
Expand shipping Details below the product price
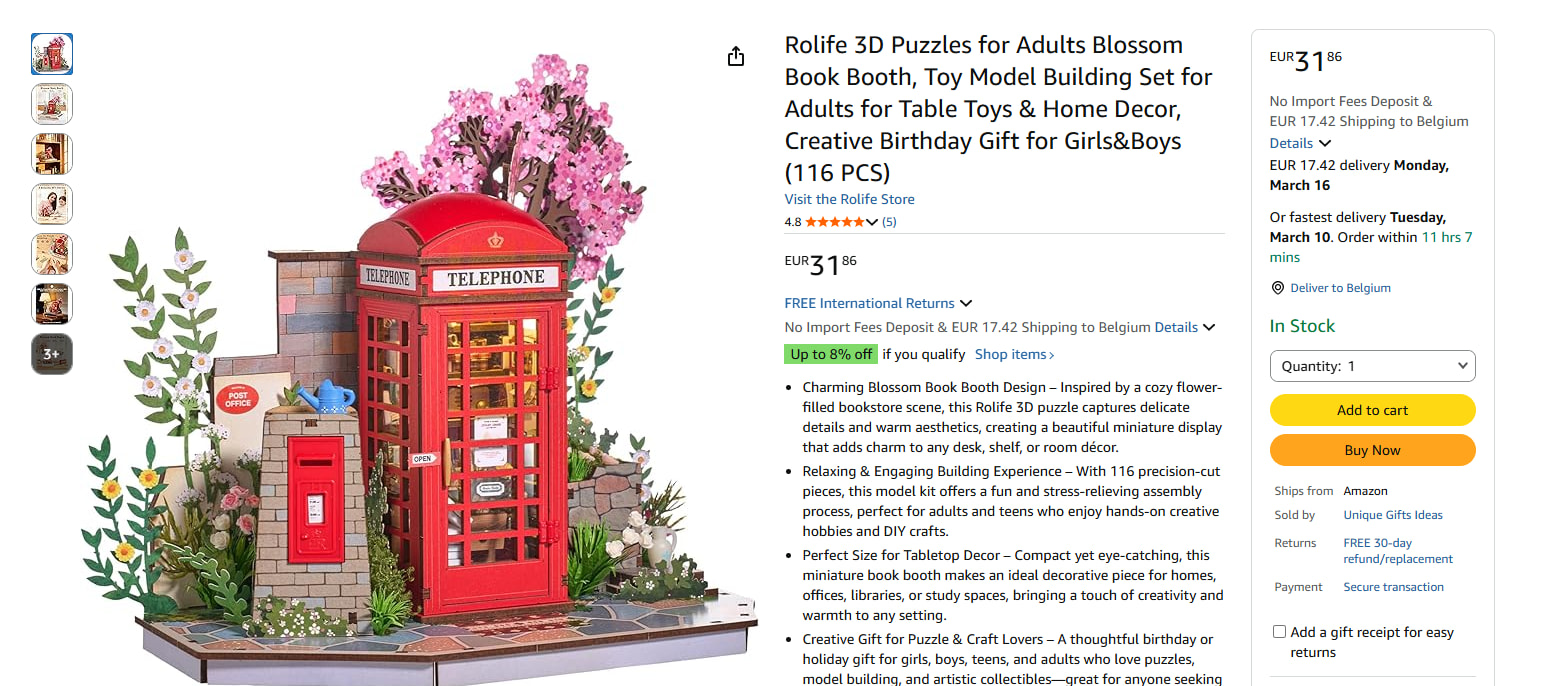click(x=1185, y=327)
